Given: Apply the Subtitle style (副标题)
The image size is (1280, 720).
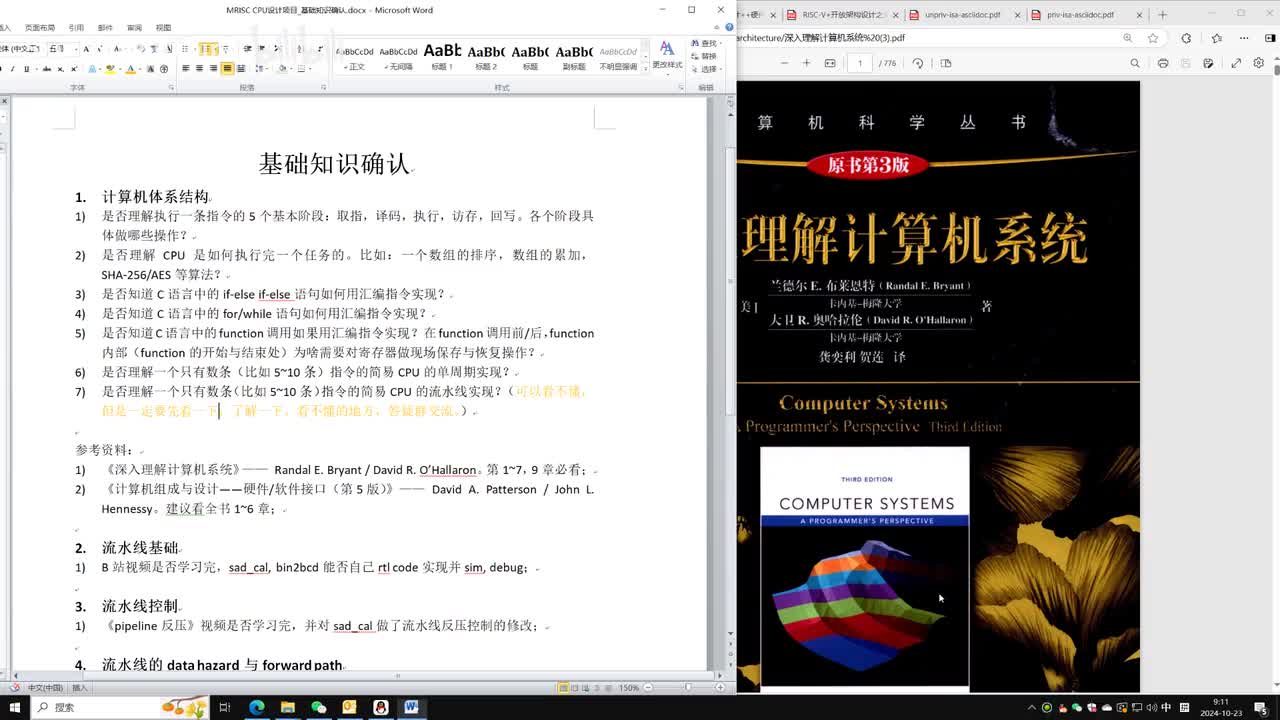Looking at the screenshot, I should tap(574, 56).
